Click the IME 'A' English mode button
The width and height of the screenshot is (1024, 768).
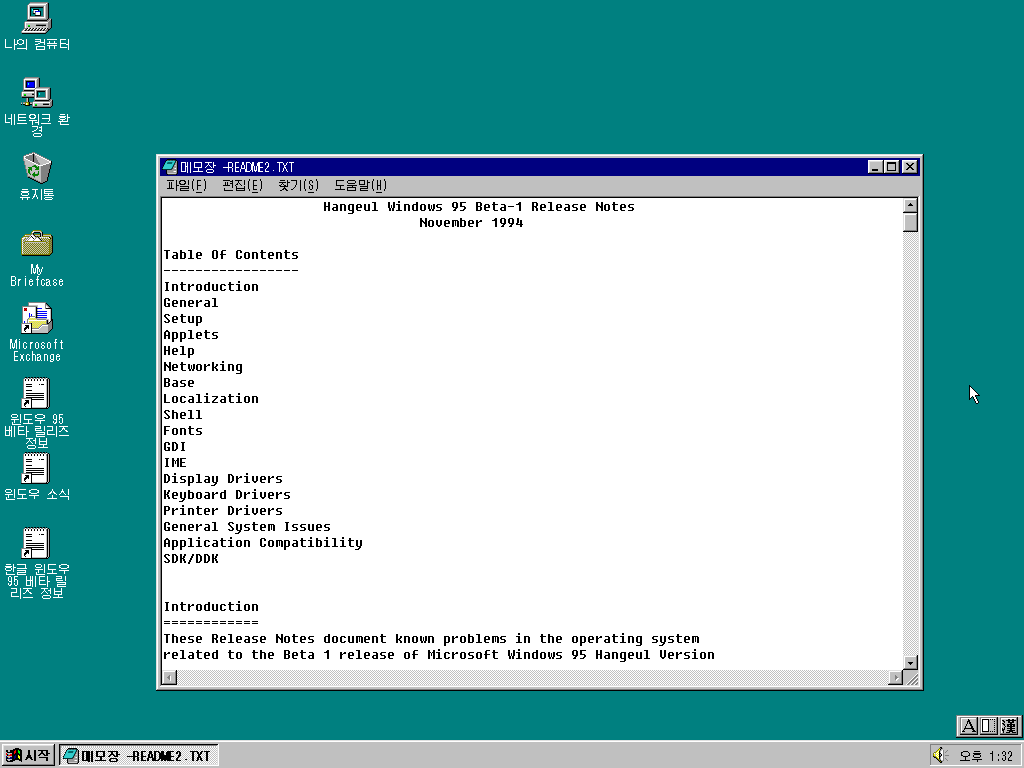coord(968,726)
